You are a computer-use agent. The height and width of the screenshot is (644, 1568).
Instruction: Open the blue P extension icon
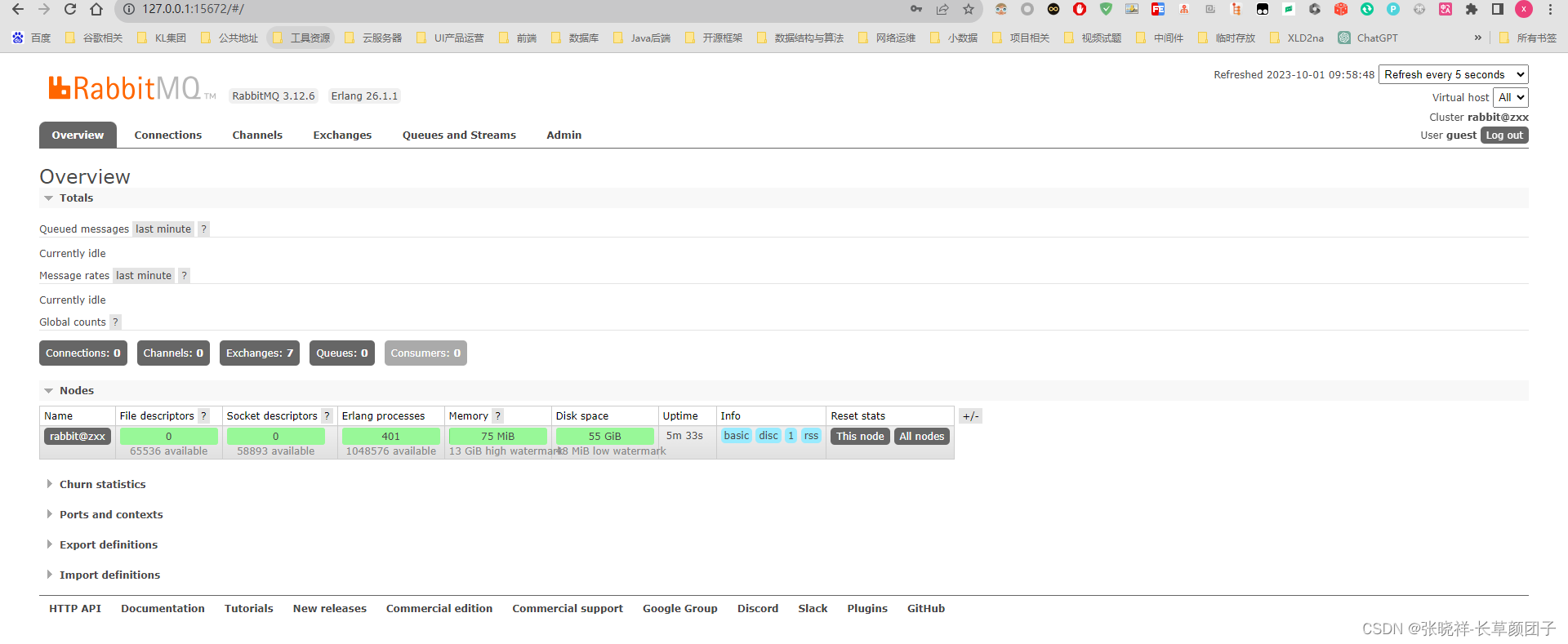(x=1393, y=10)
